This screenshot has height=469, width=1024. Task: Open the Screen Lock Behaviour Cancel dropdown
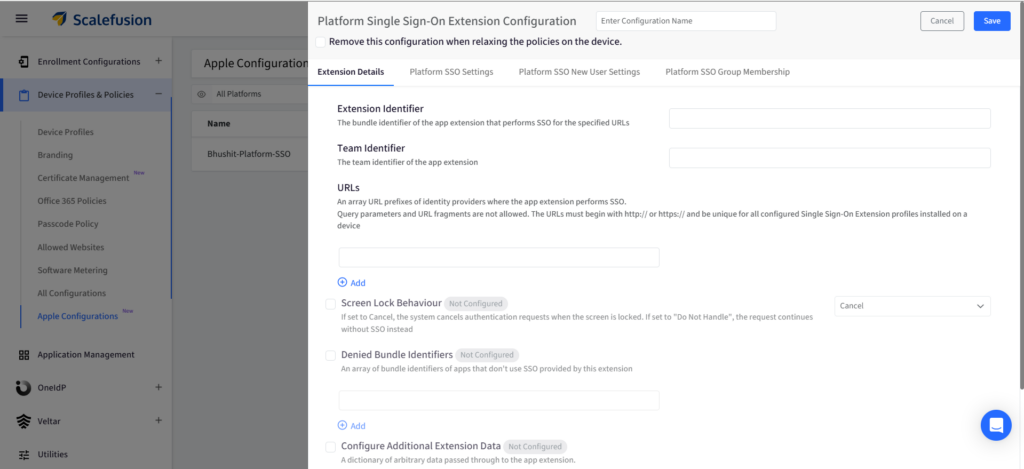[911, 306]
